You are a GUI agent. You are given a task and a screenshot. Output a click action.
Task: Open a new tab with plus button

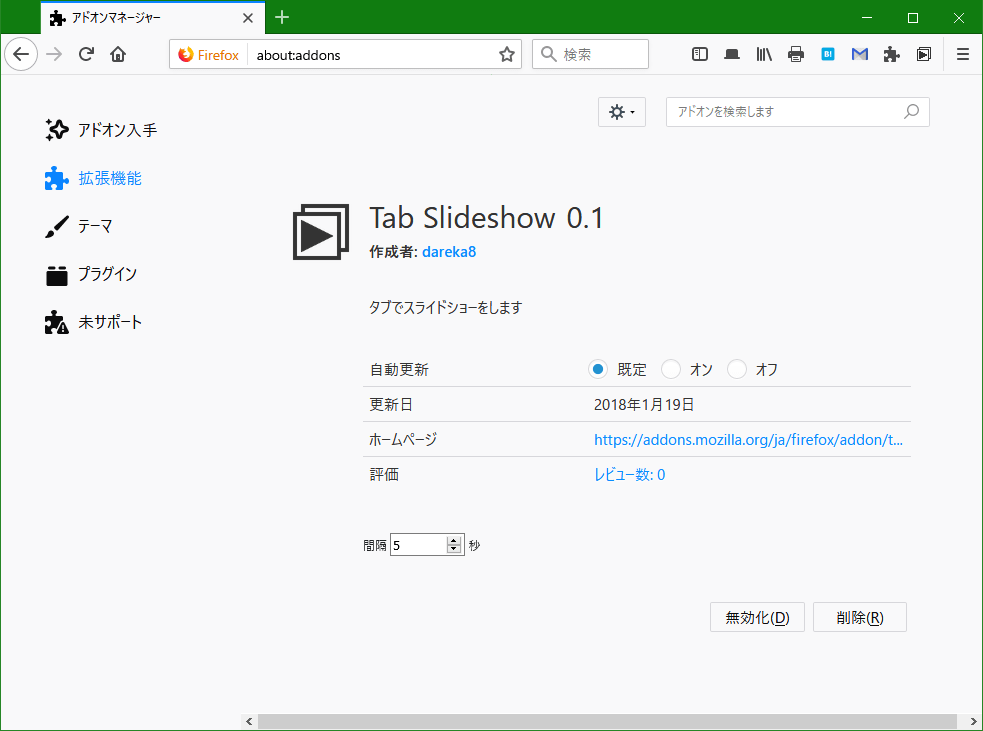tap(282, 18)
